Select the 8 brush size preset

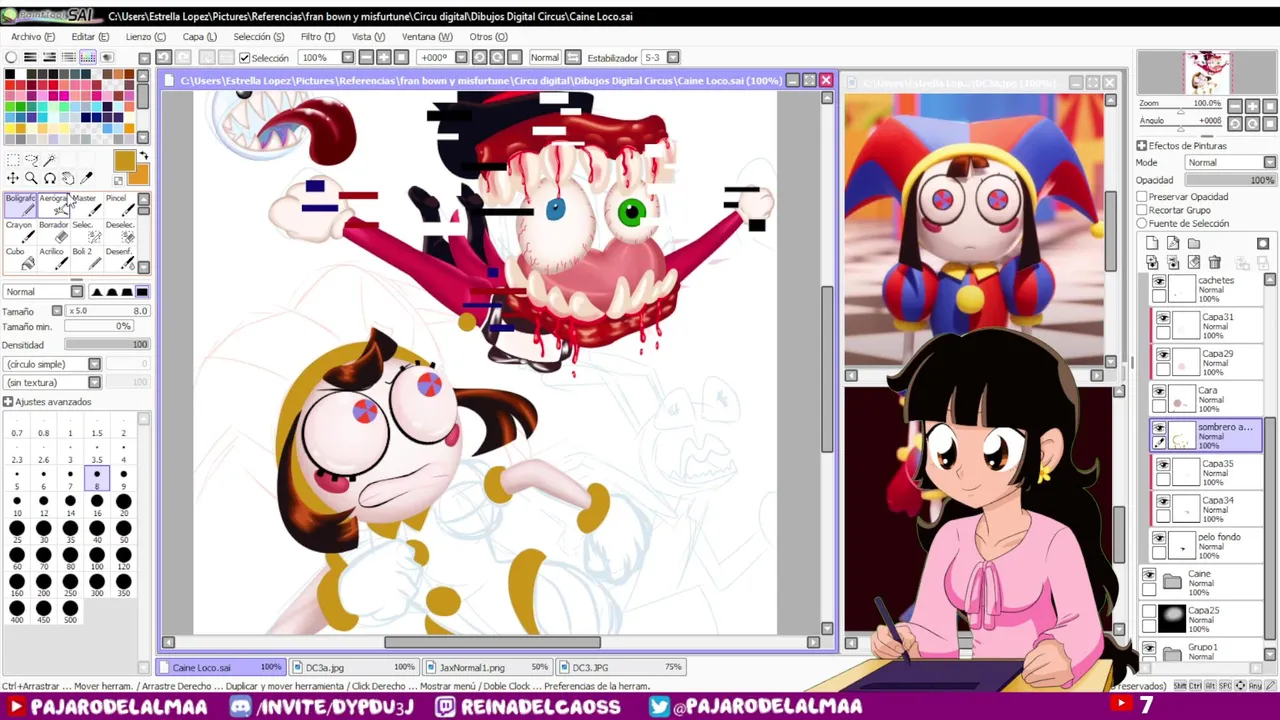point(97,479)
